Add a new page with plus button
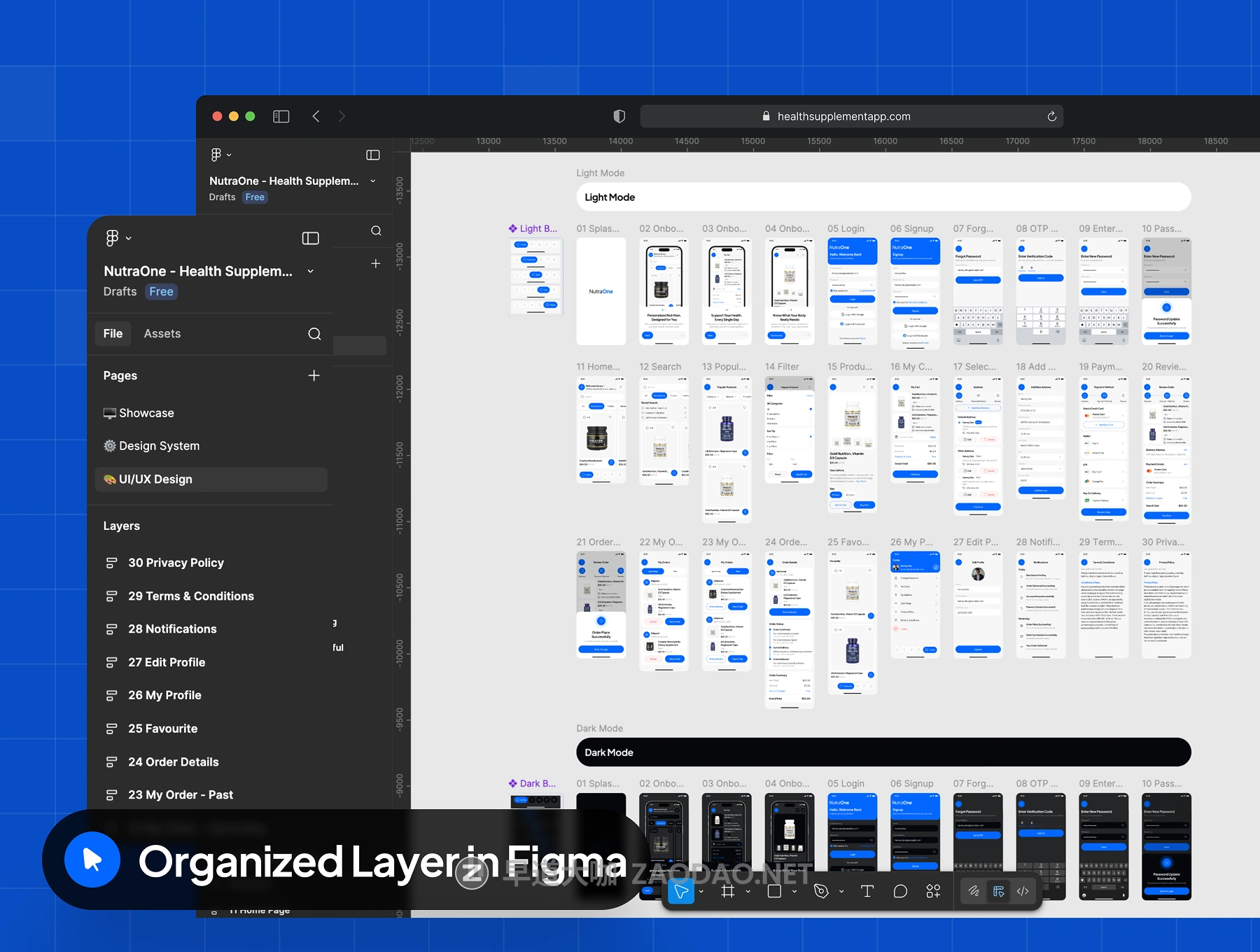 (x=314, y=376)
